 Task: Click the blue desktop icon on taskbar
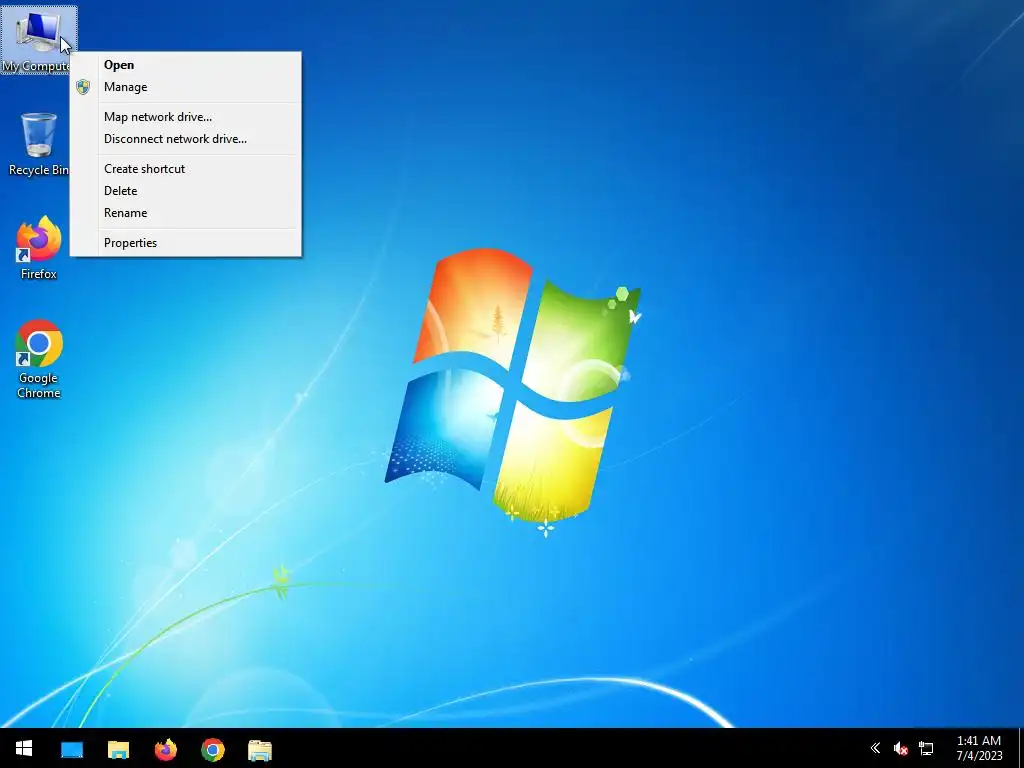click(x=72, y=749)
